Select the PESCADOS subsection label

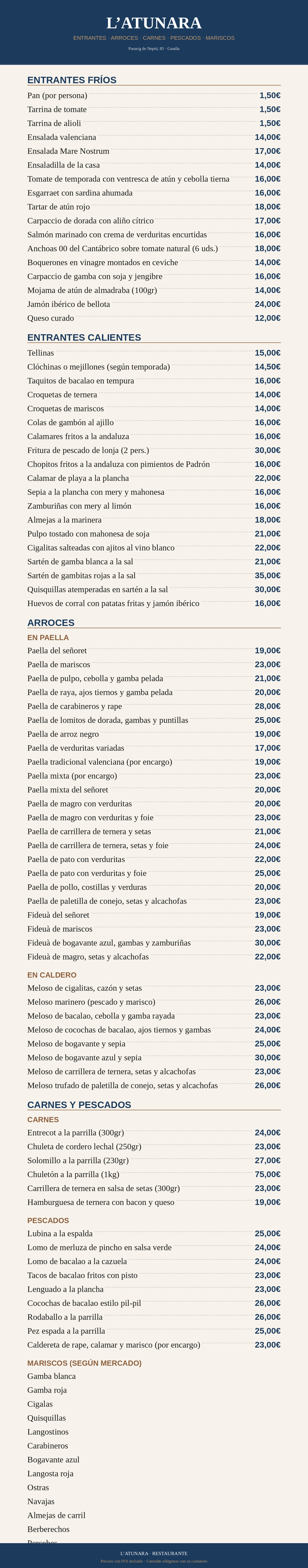click(48, 1220)
